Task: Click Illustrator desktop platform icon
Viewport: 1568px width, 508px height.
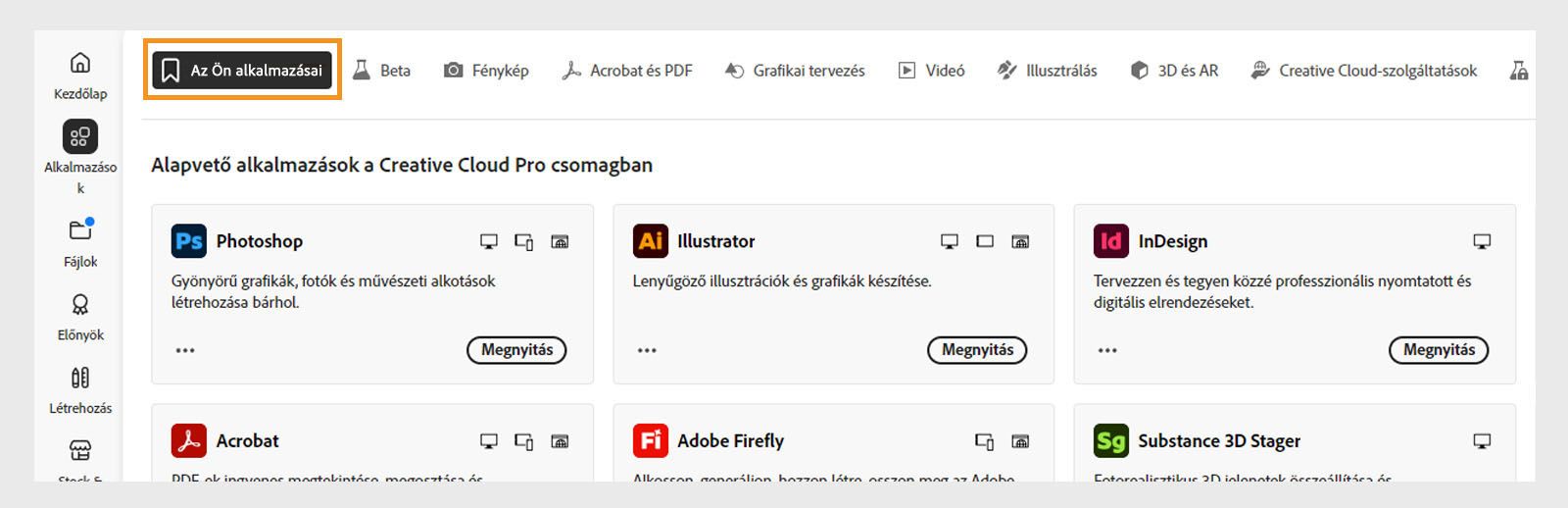Action: (x=949, y=241)
